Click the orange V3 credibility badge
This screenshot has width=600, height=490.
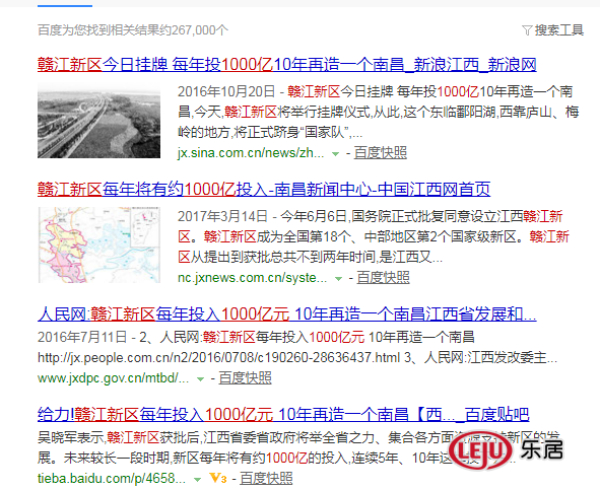point(218,478)
